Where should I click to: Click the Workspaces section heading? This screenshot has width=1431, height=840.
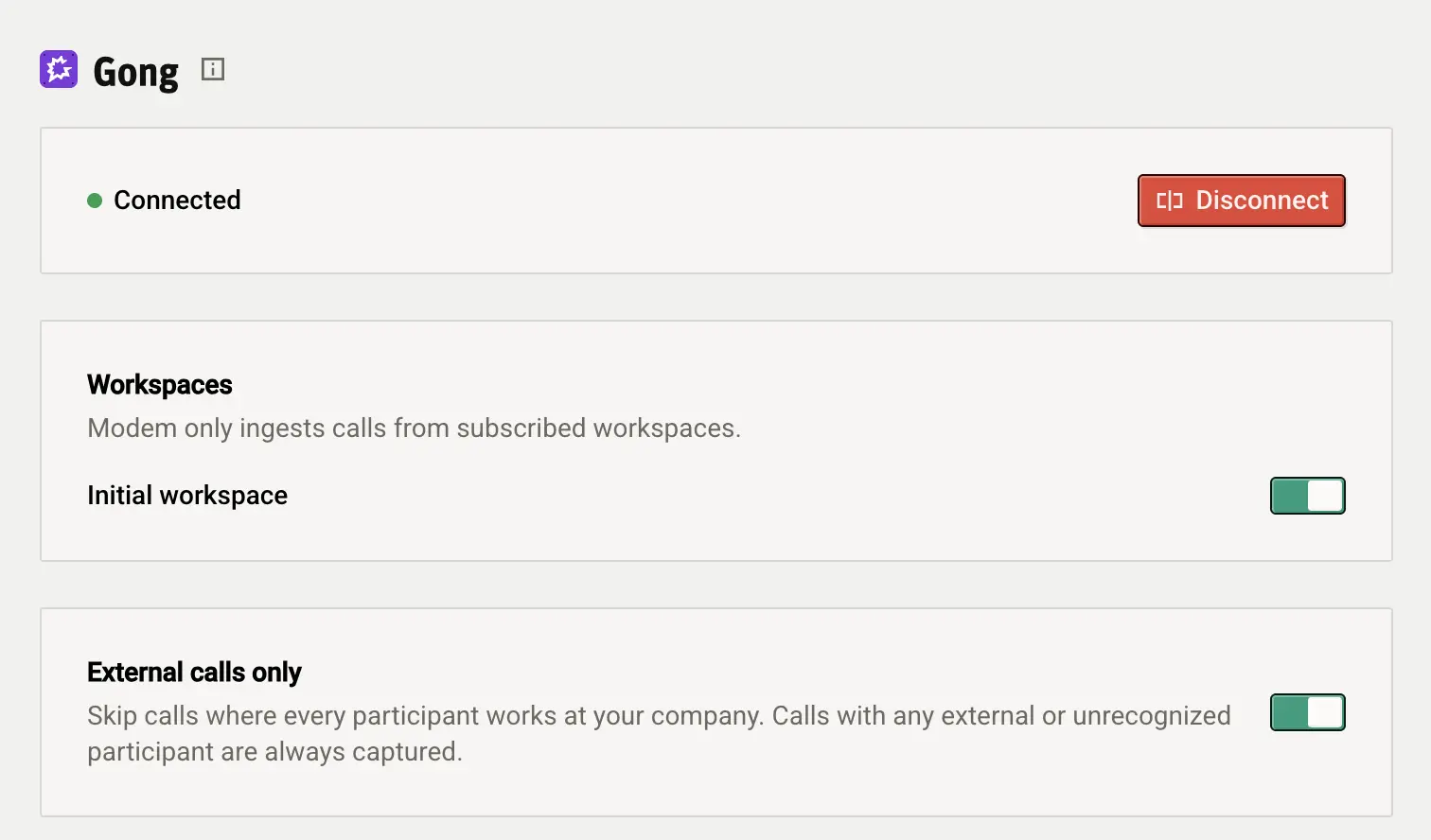pyautogui.click(x=160, y=384)
